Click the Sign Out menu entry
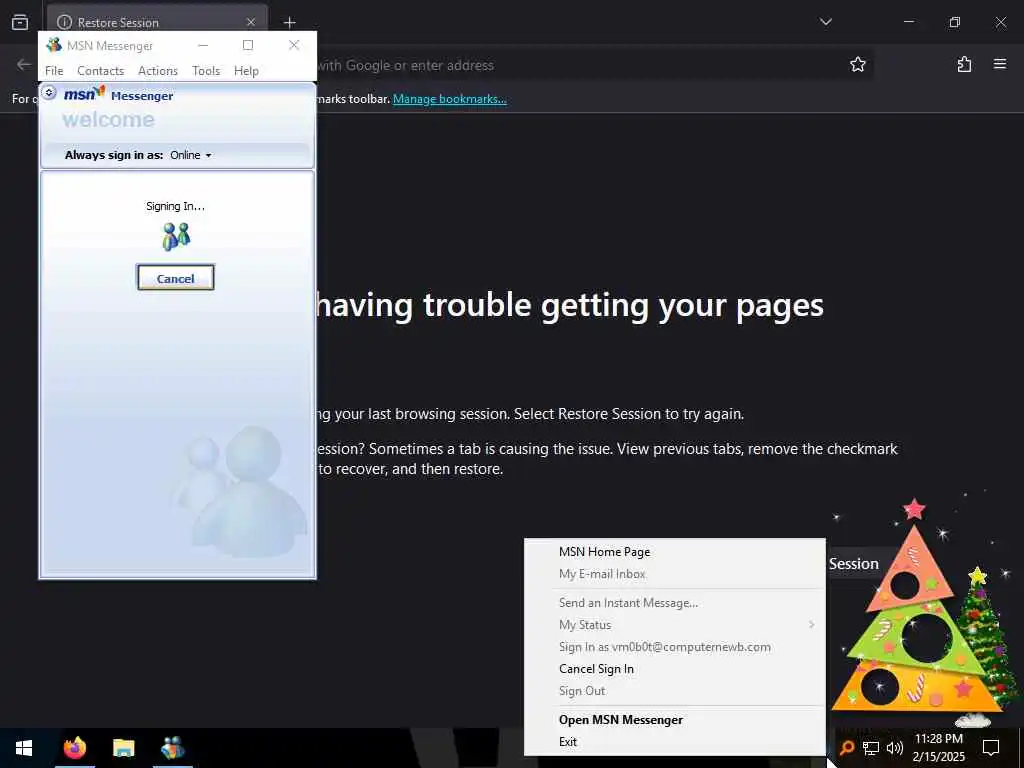1024x768 pixels. click(x=675, y=691)
